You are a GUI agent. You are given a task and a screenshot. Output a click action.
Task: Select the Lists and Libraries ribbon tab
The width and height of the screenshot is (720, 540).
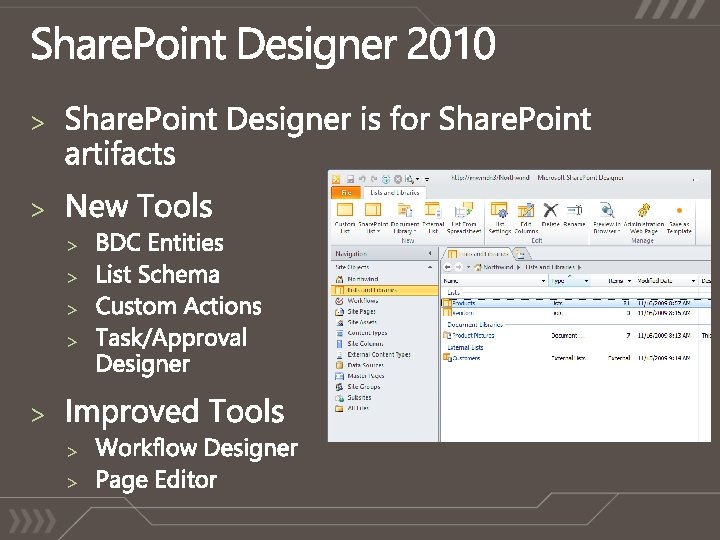point(394,192)
